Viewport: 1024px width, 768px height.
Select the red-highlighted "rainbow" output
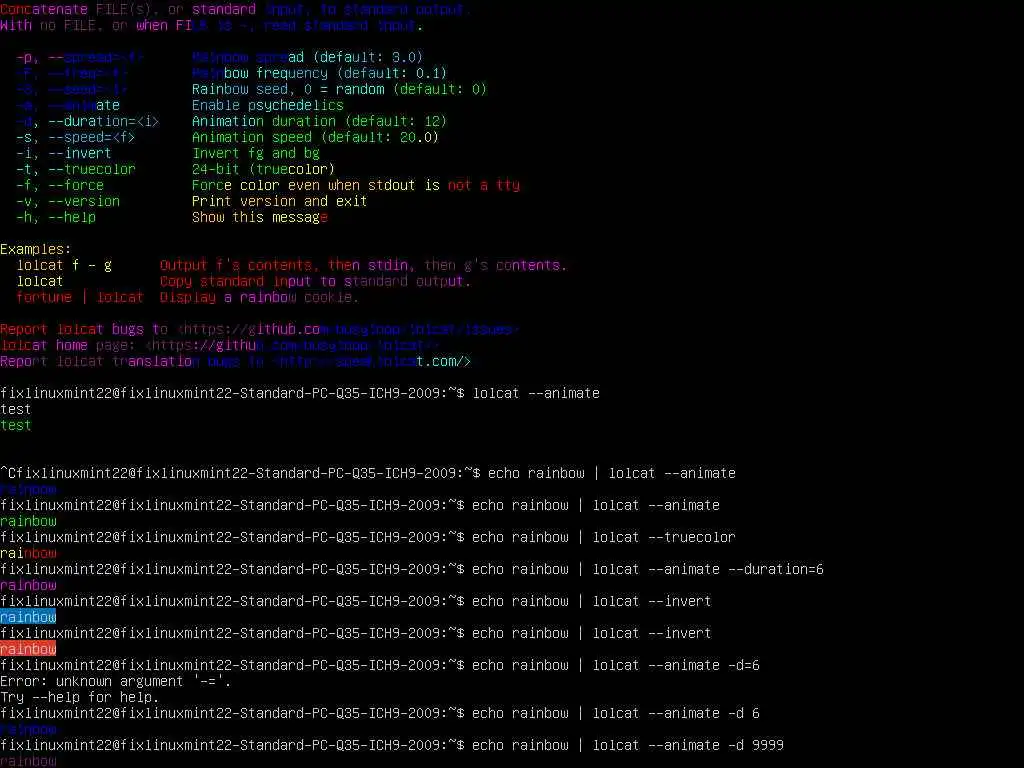click(28, 649)
